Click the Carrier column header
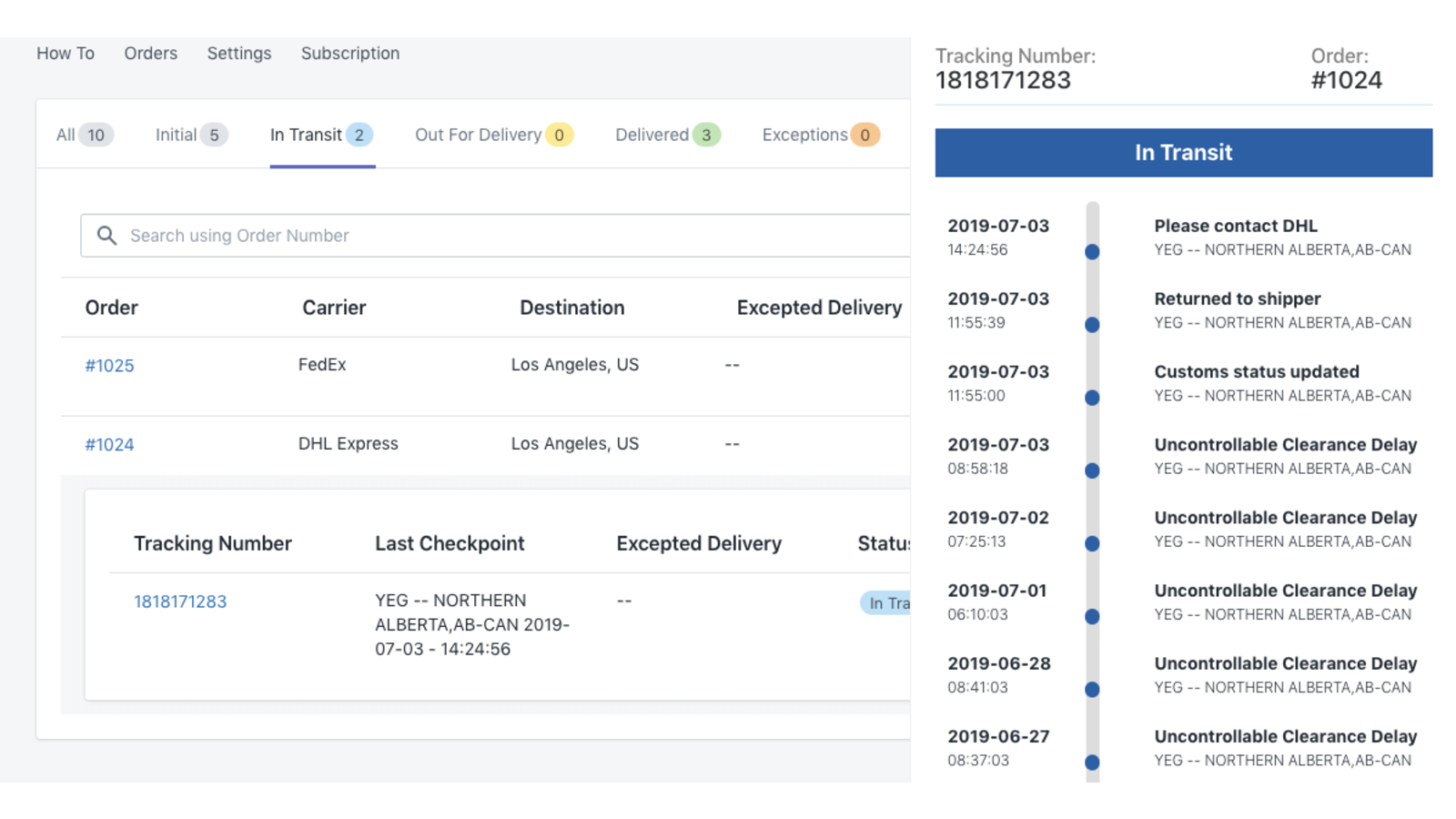1456x819 pixels. pos(334,308)
